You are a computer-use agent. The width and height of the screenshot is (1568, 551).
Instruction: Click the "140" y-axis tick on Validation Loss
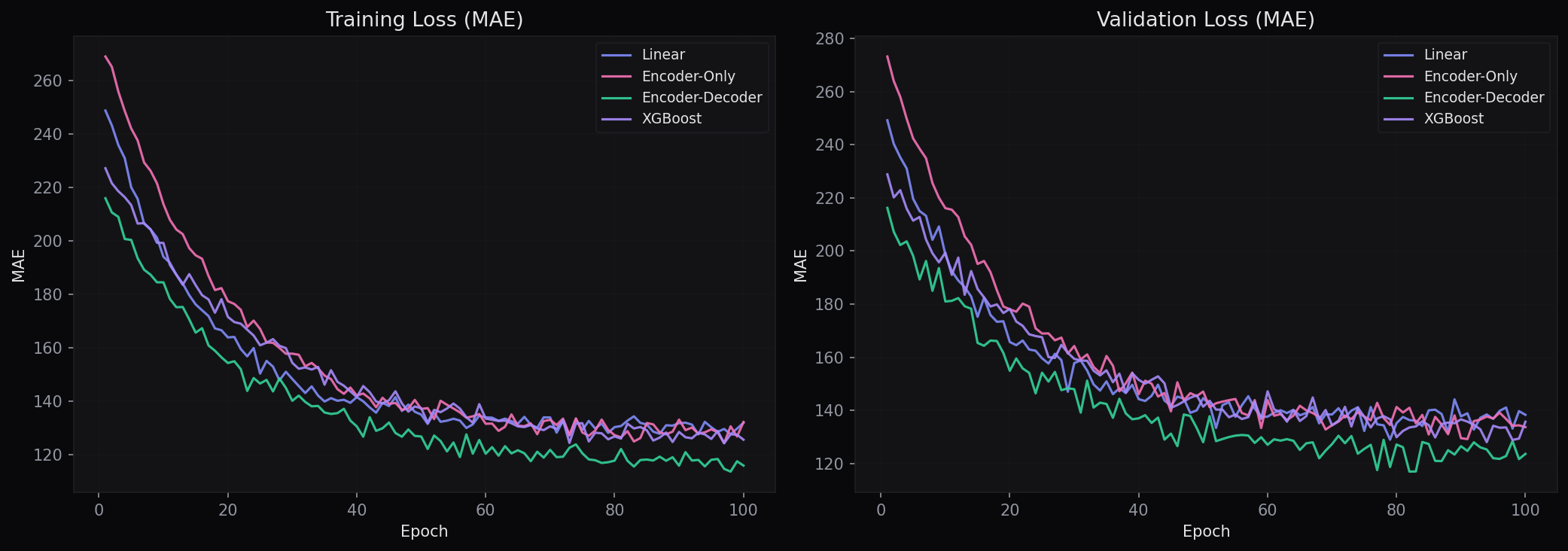point(830,411)
